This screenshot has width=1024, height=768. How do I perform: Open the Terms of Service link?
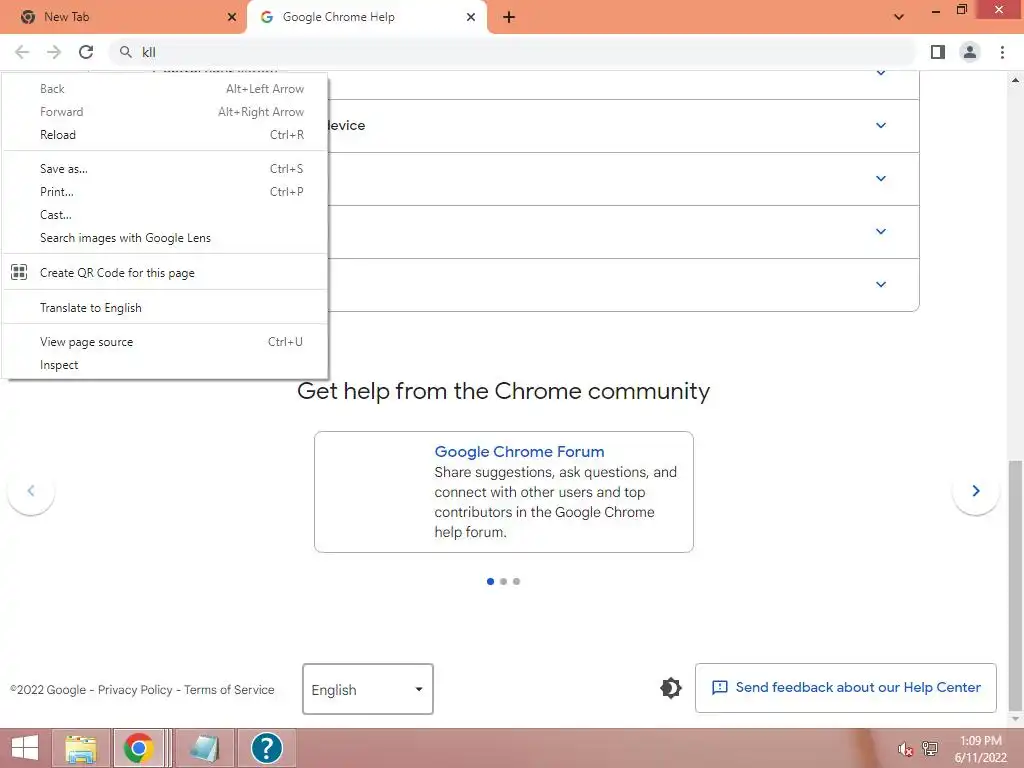pyautogui.click(x=229, y=690)
